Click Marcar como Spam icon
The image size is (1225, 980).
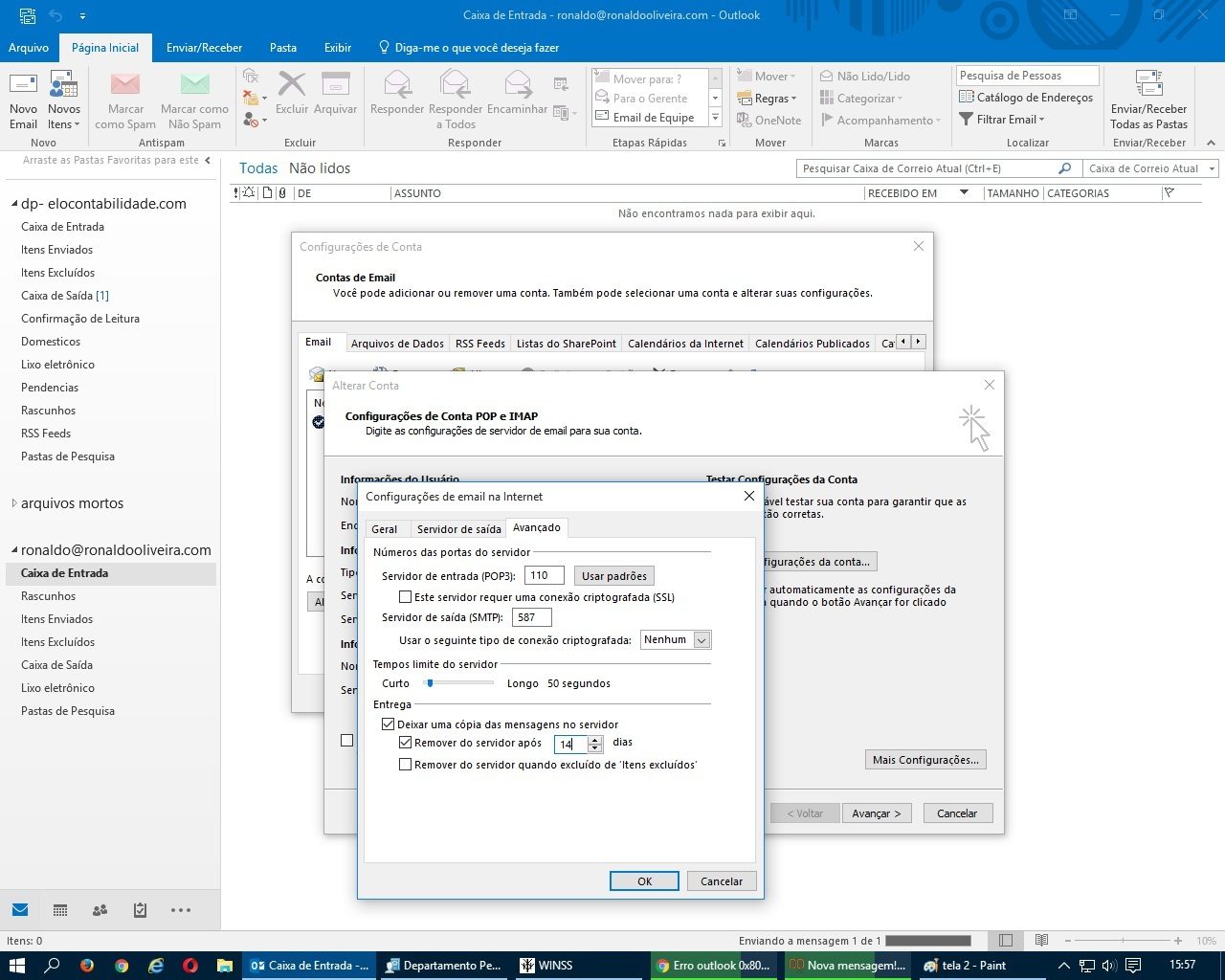[x=125, y=100]
